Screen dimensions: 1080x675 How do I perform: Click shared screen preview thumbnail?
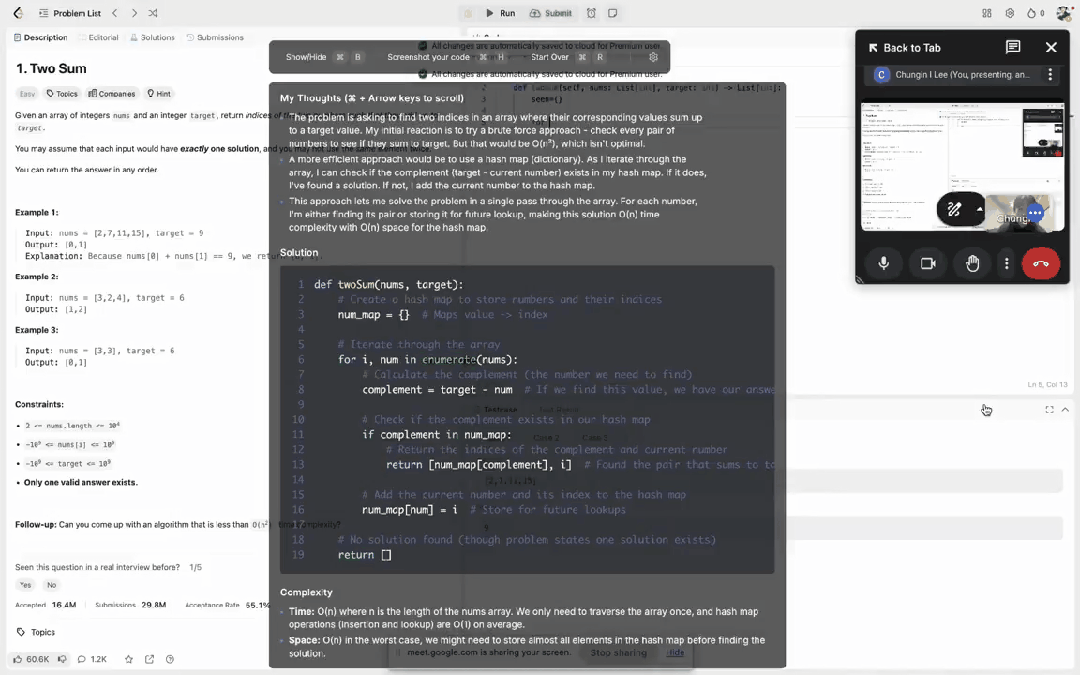tap(962, 167)
